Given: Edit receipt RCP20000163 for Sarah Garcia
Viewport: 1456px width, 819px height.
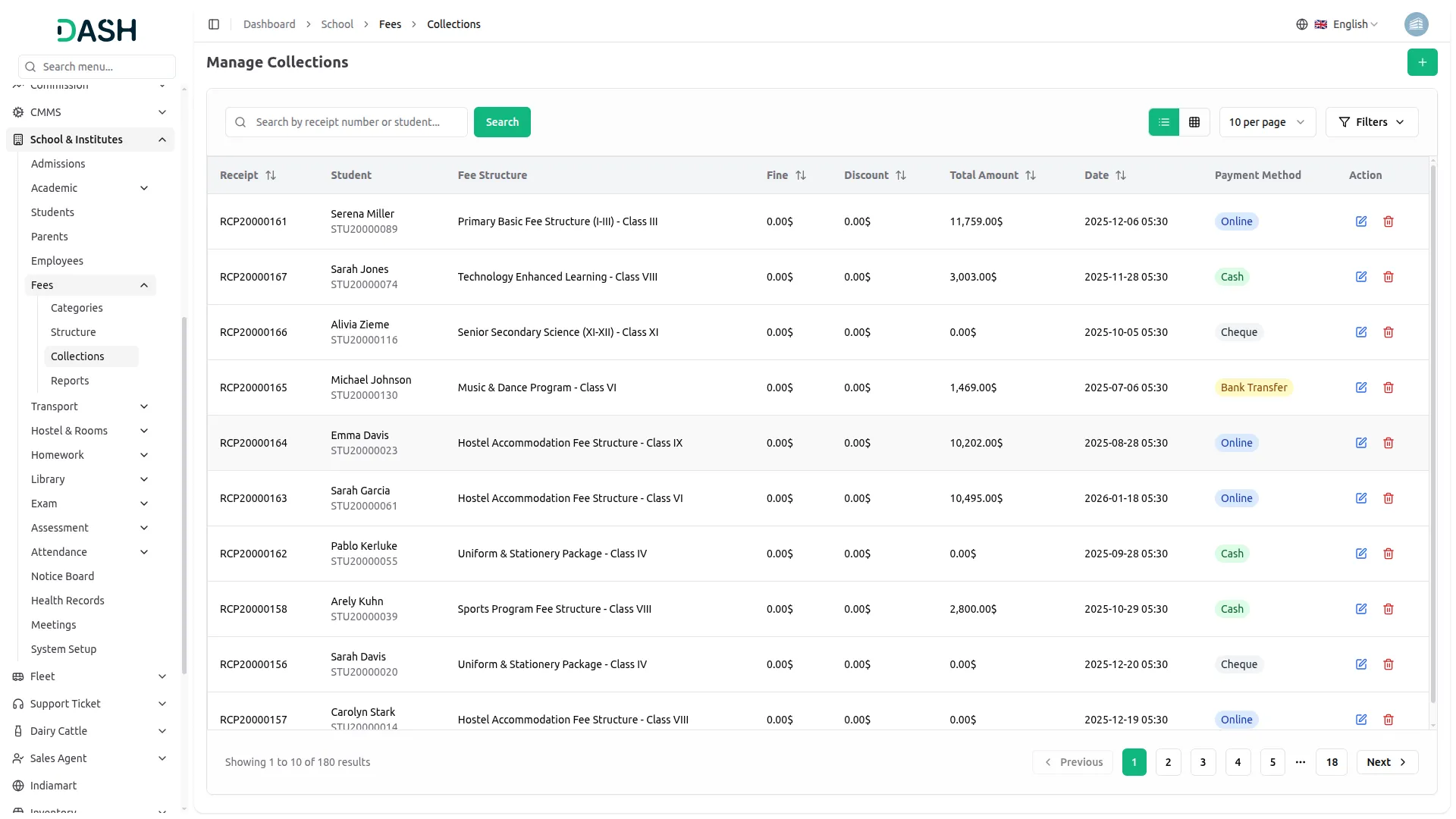Looking at the screenshot, I should [x=1360, y=498].
